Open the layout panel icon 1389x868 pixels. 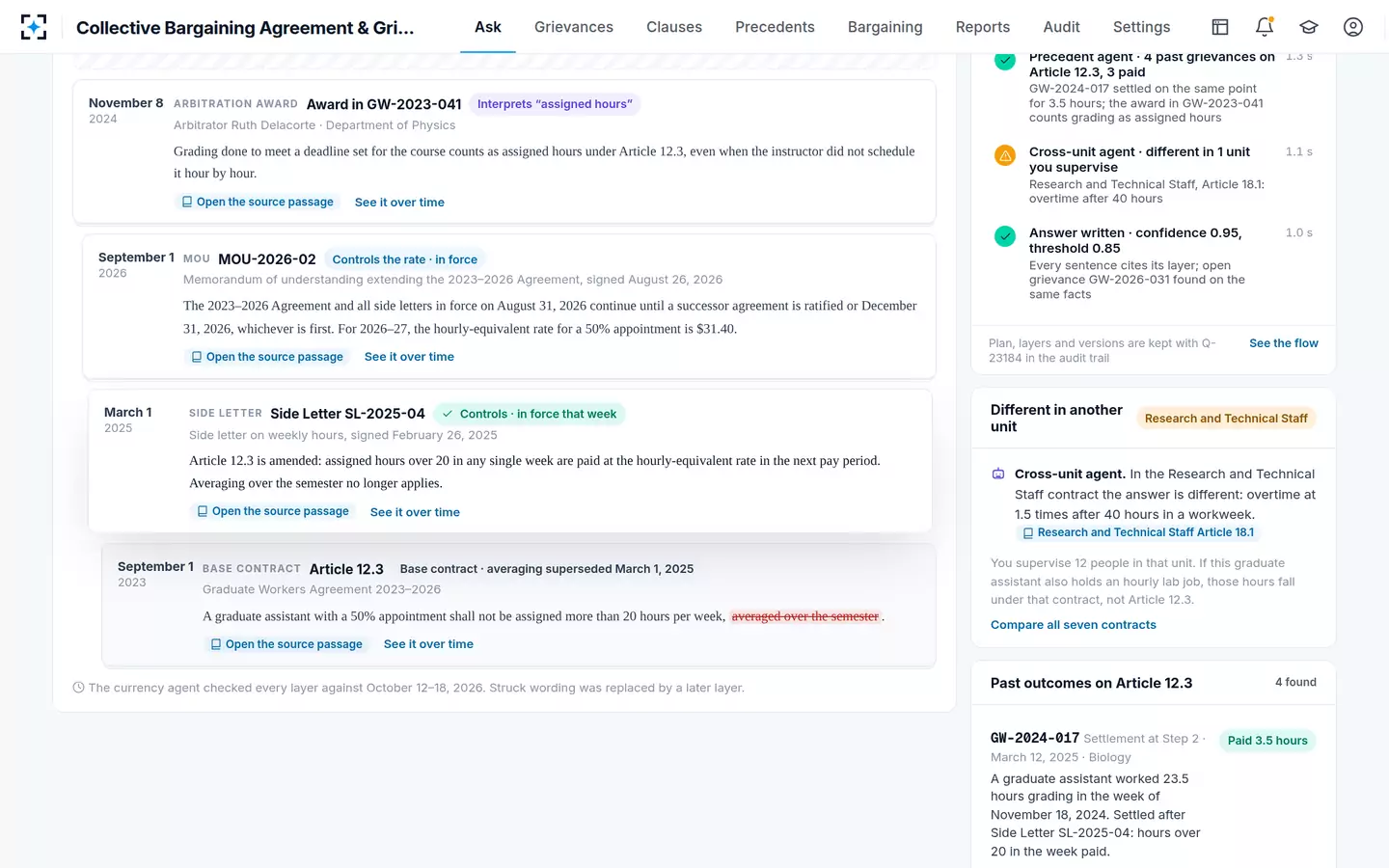coord(1220,27)
